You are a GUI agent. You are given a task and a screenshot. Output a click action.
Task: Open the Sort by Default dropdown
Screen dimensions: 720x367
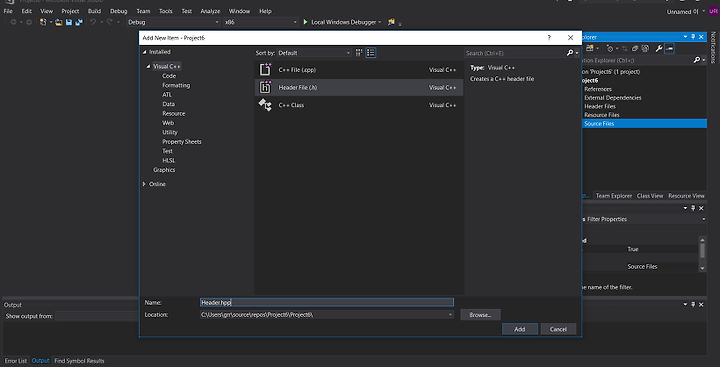(x=314, y=53)
